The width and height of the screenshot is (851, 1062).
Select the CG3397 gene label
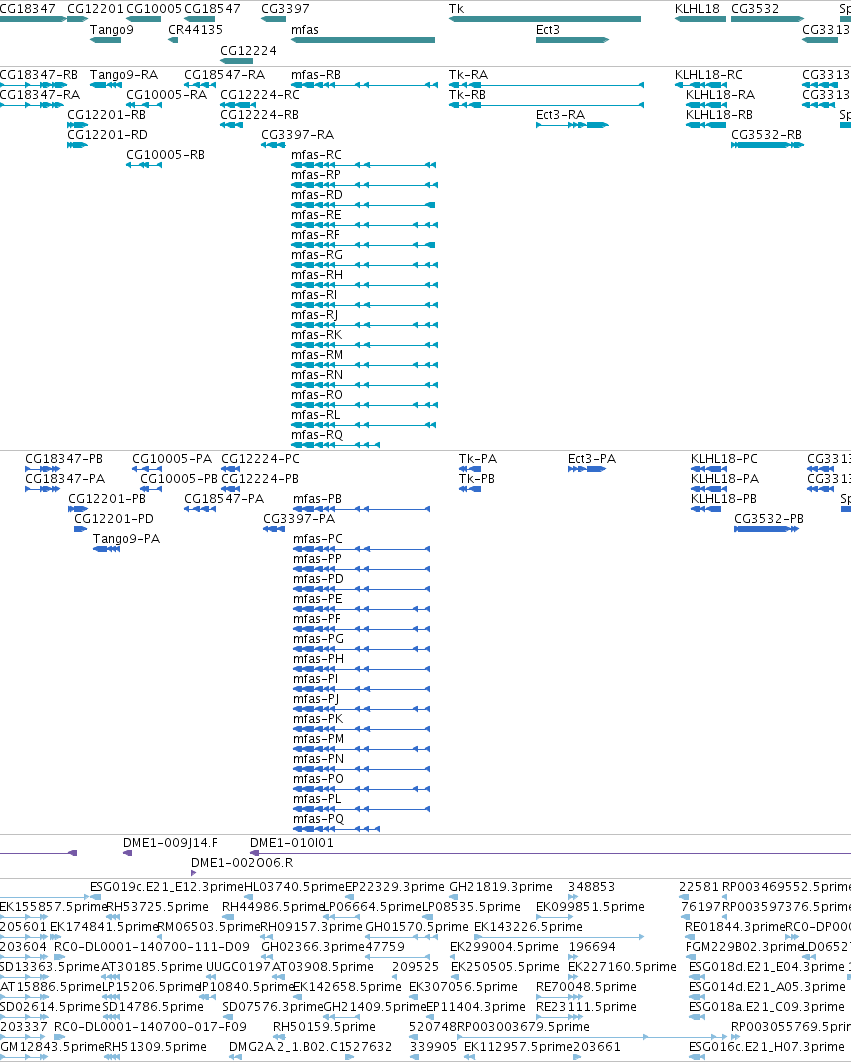pos(285,9)
